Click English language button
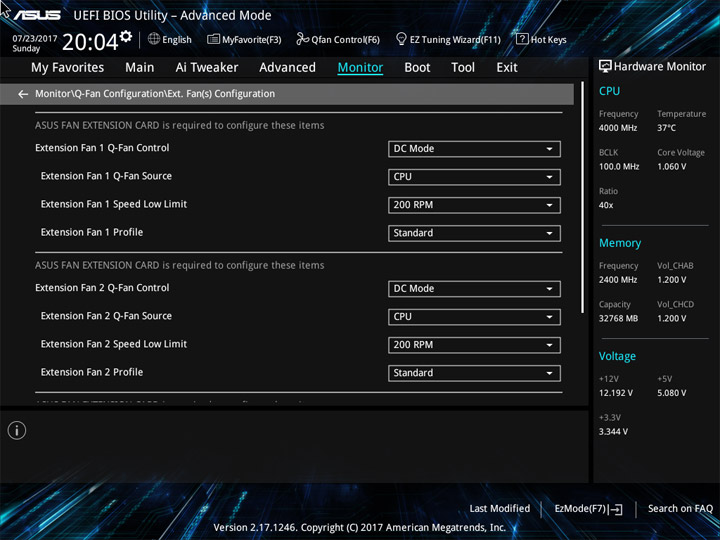This screenshot has height=540, width=720. 170,39
